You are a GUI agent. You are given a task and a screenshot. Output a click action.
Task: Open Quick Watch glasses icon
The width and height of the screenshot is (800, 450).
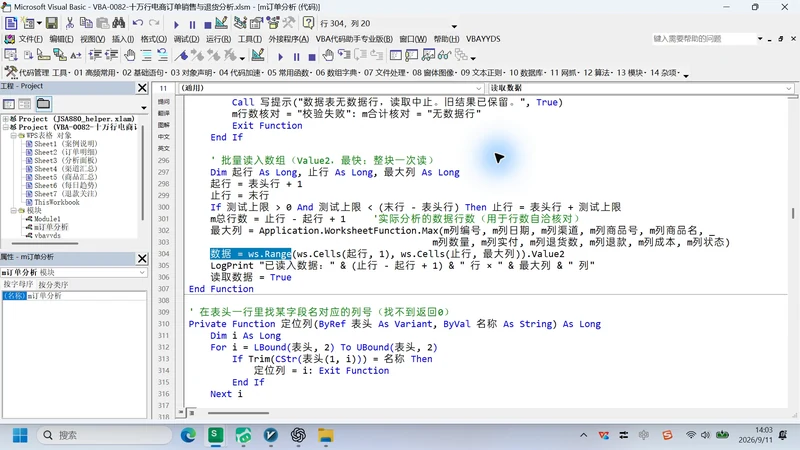tap(444, 55)
